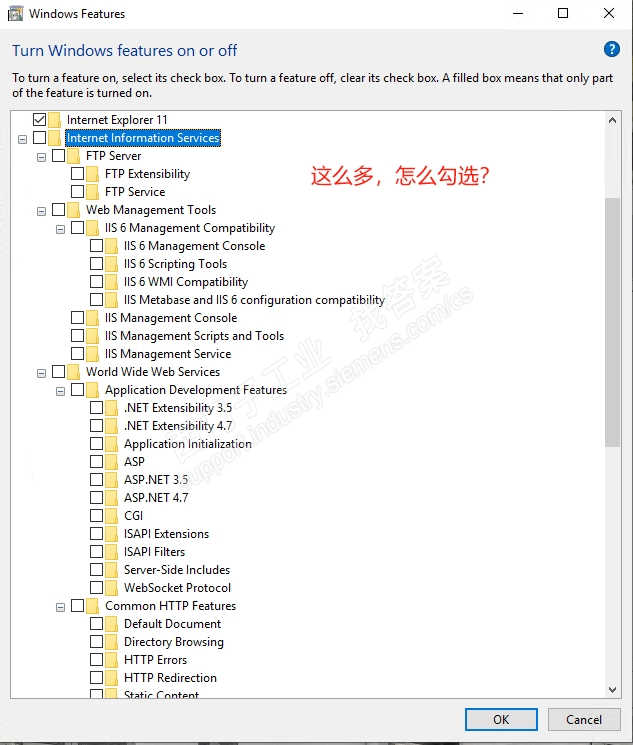Maximize the Windows Features dialog

coord(563,13)
